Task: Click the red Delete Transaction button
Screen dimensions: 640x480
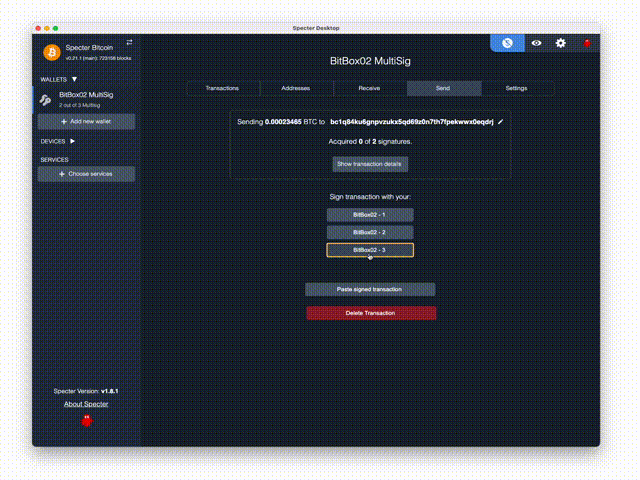Action: 371,313
